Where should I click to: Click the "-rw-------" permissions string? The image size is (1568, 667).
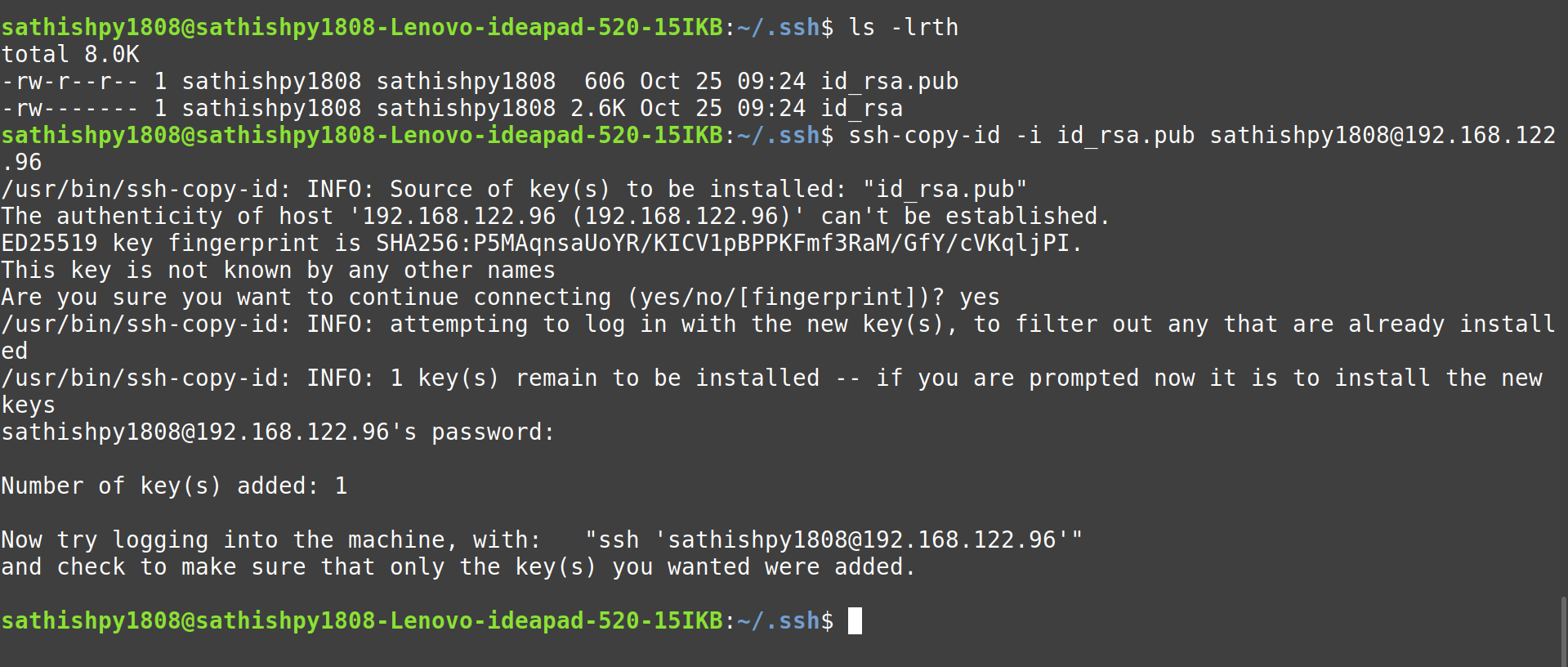tap(69, 109)
